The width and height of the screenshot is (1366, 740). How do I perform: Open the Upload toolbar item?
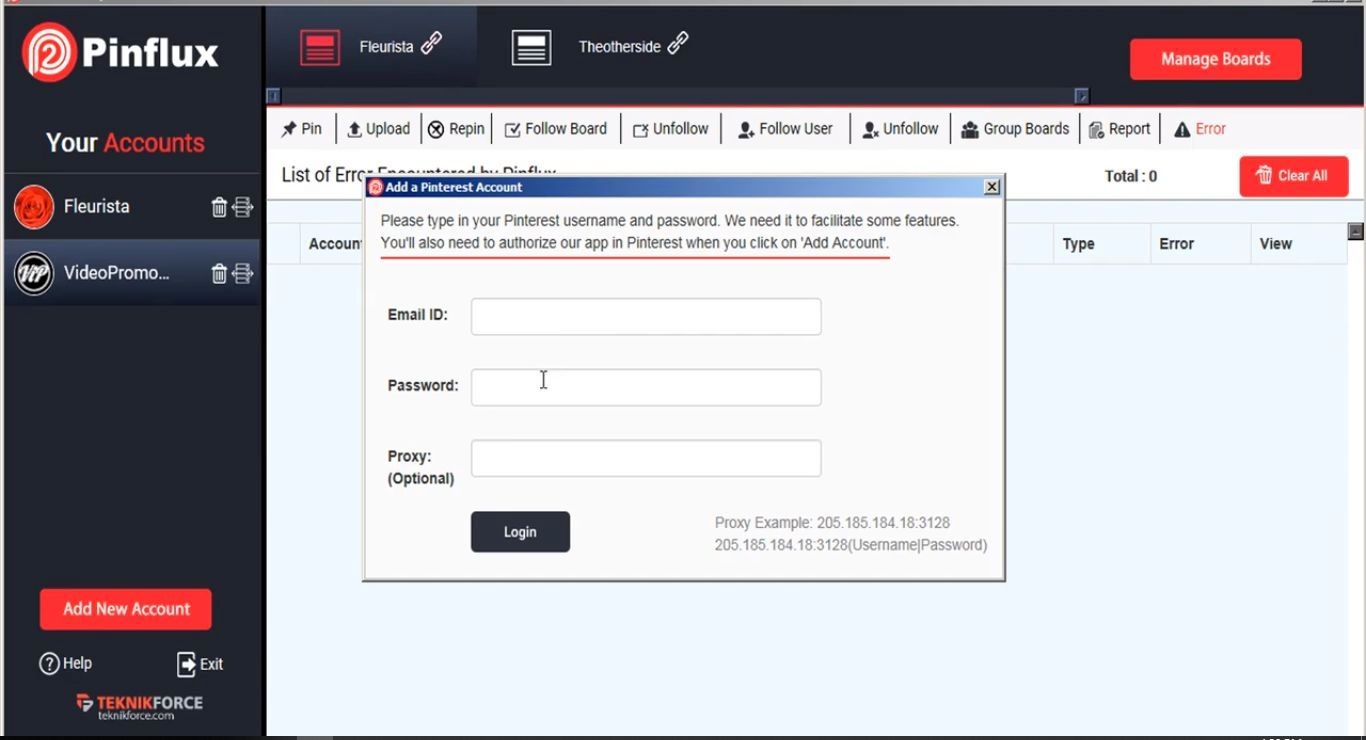378,129
